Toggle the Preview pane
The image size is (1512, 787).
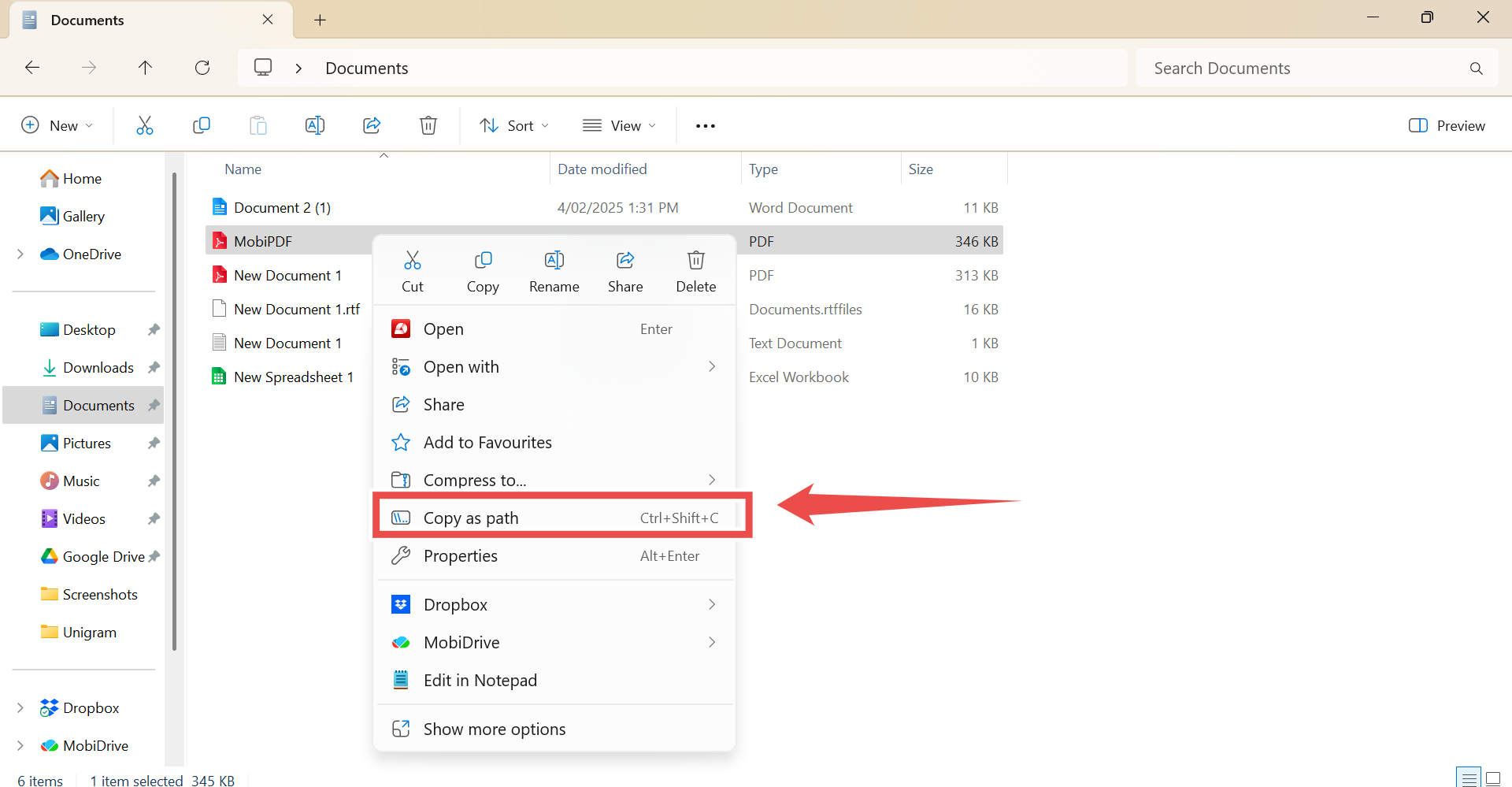[1447, 125]
